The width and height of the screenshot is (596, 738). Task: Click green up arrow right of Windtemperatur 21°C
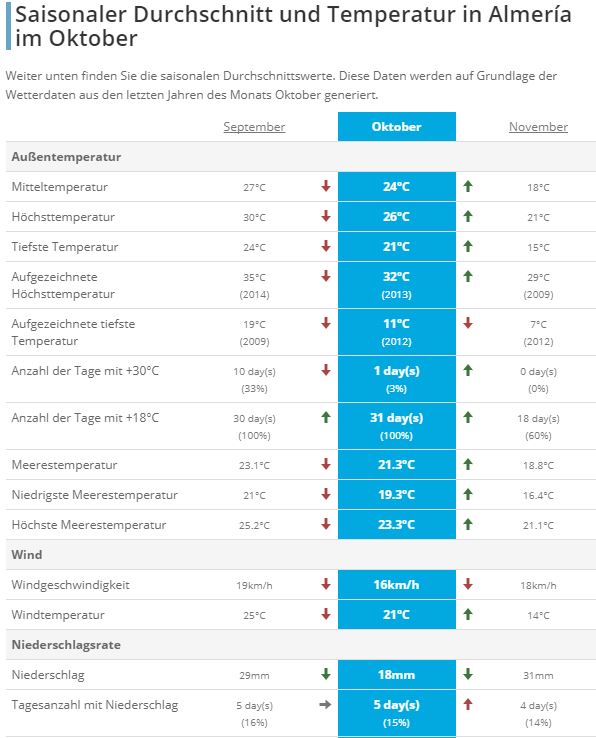pyautogui.click(x=467, y=615)
